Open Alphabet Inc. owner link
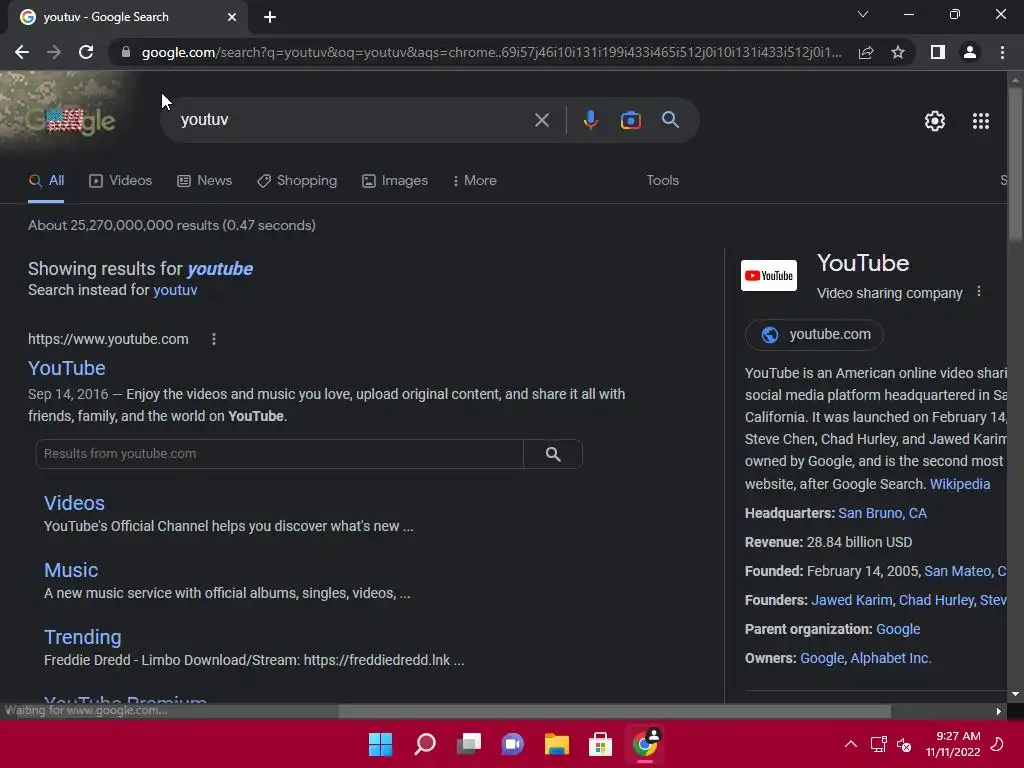1024x768 pixels. (x=890, y=658)
